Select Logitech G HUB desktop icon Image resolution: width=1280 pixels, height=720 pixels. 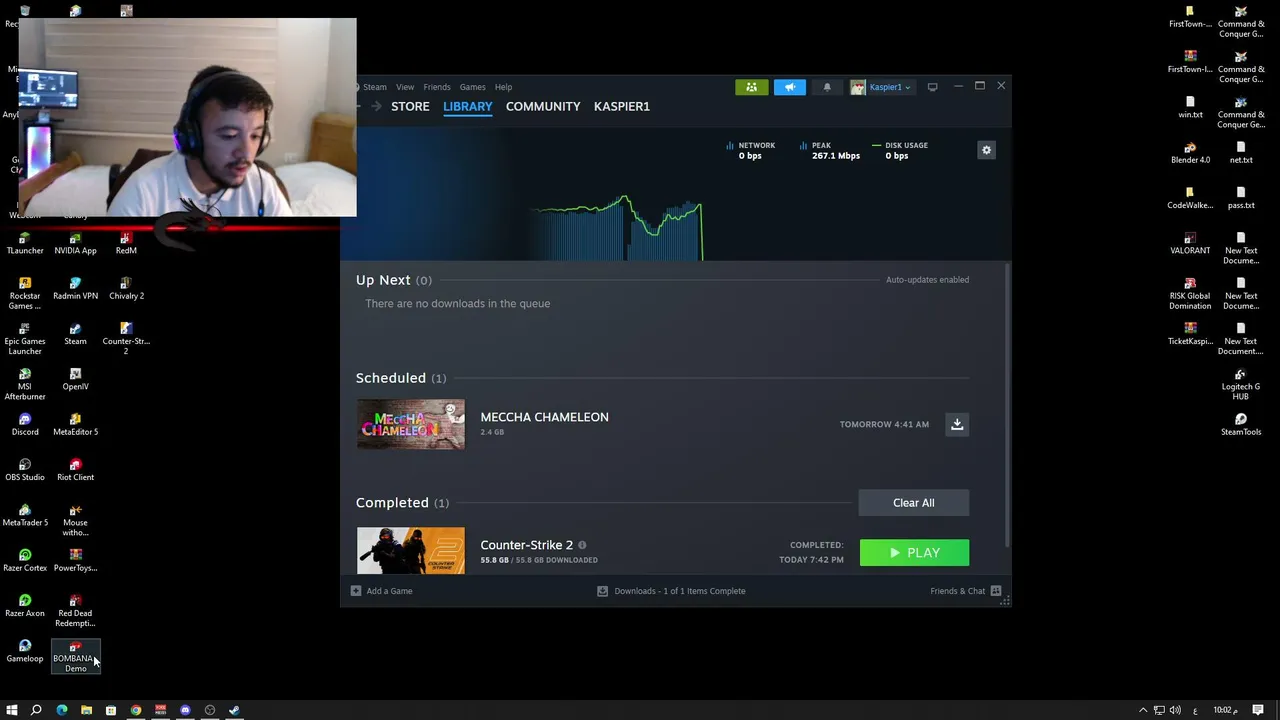1241,384
